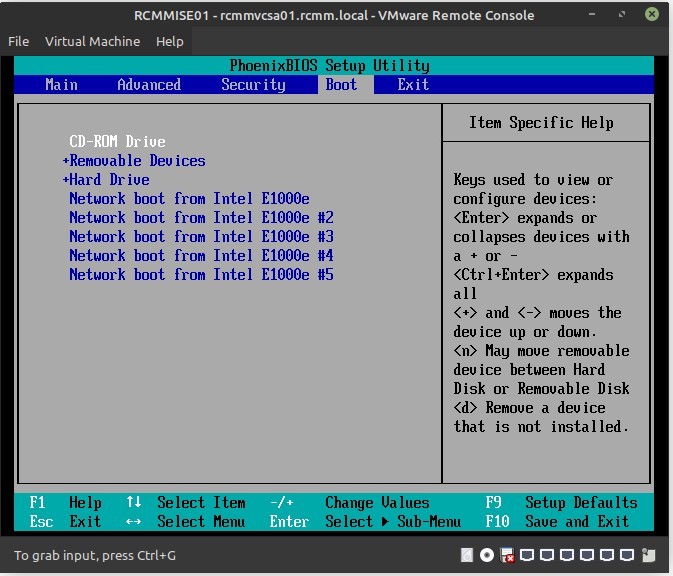
Task: Click the hard disk status icon
Action: coord(467,555)
